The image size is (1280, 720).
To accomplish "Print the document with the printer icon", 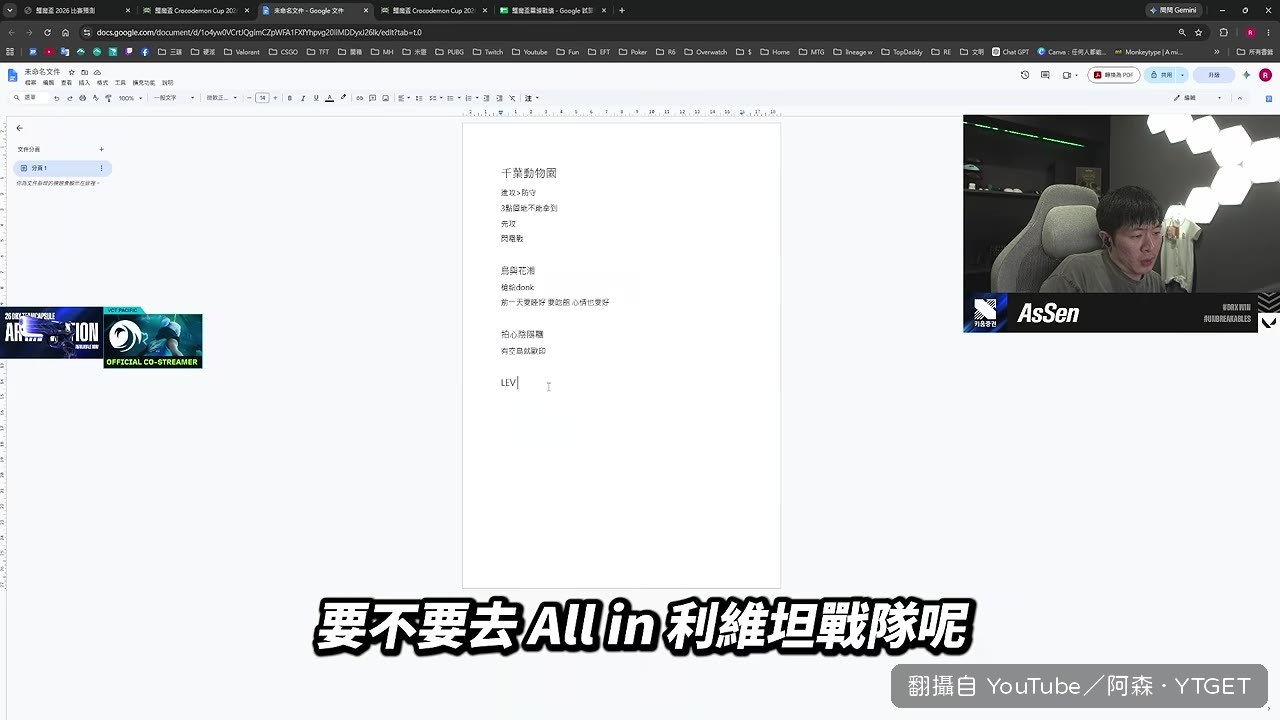I will click(82, 98).
